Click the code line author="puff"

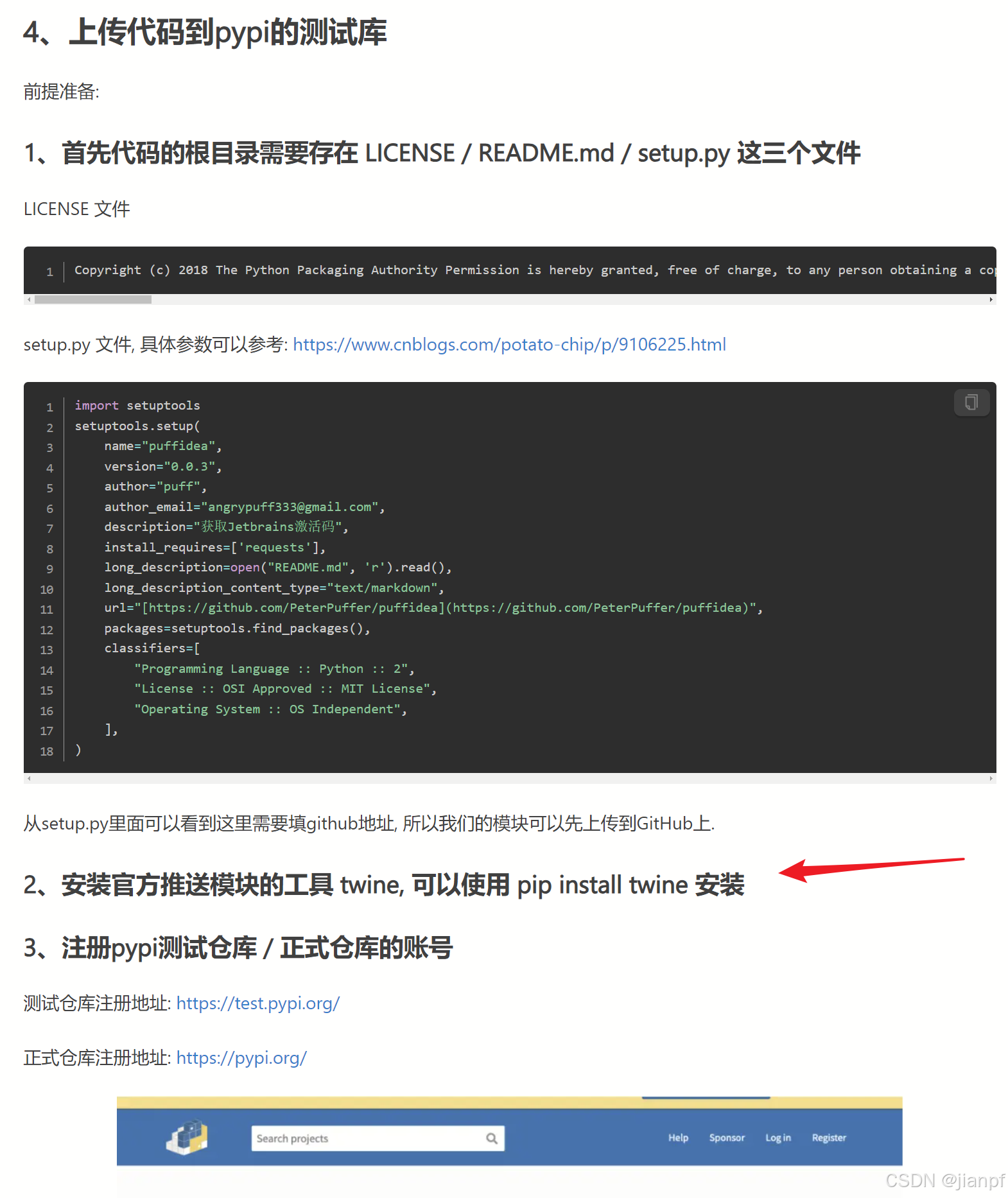pos(155,487)
